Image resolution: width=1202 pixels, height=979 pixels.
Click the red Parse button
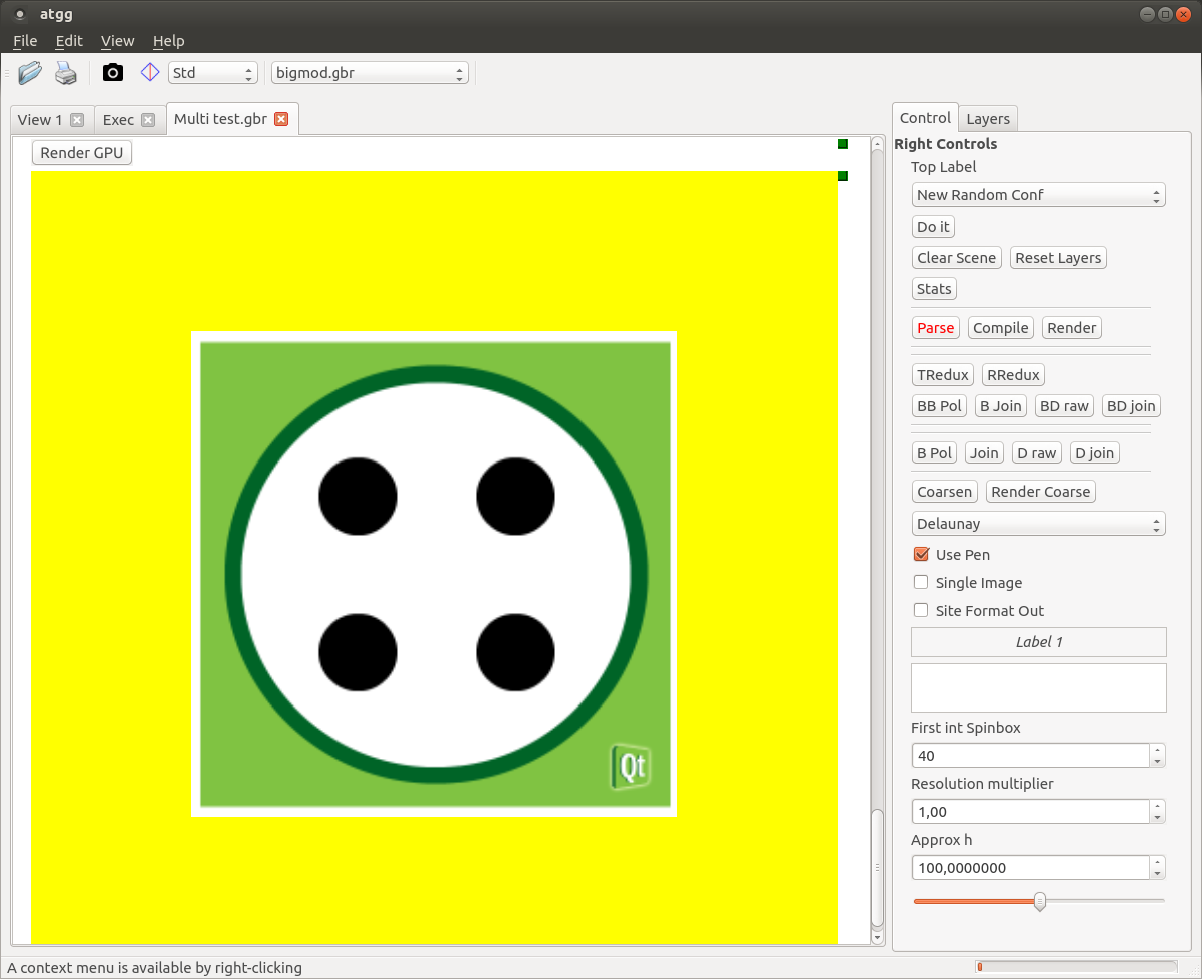936,328
